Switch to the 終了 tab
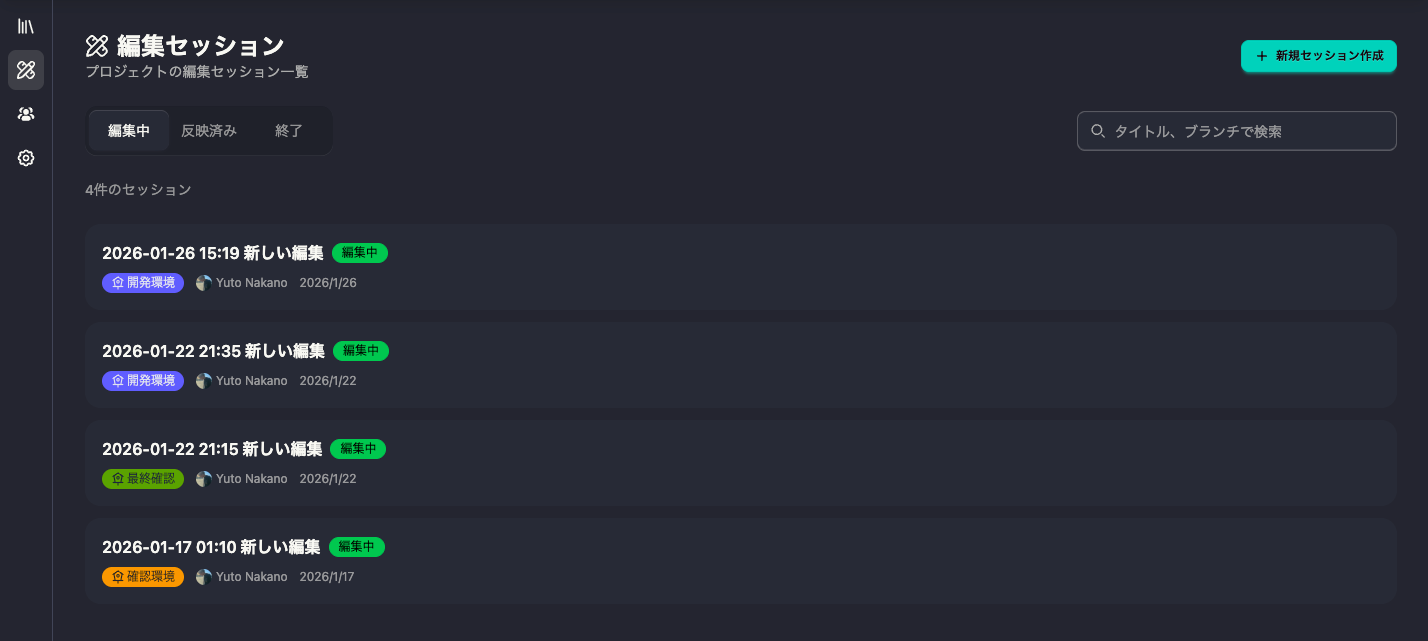Screen dimensions: 1428x641 coord(289,131)
